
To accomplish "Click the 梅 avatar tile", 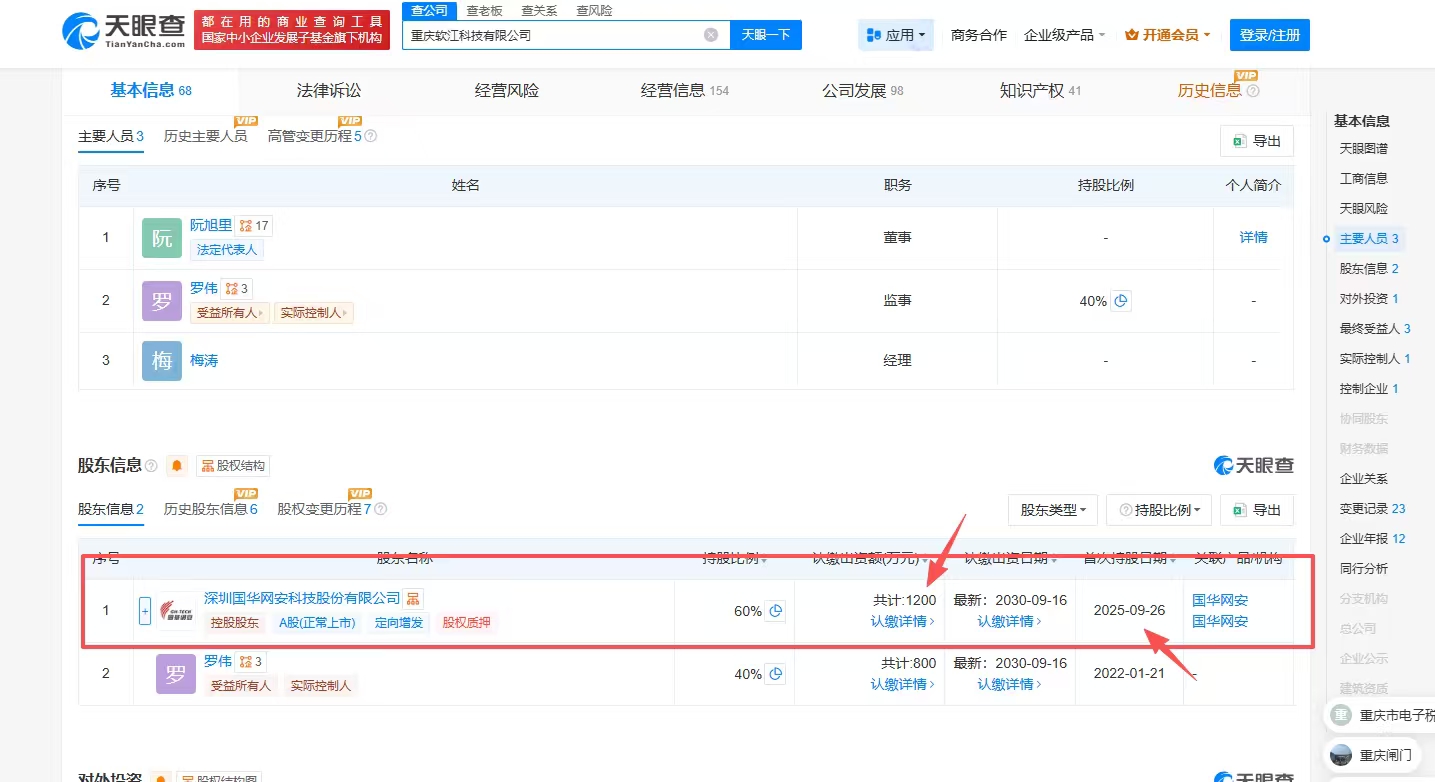I will [x=162, y=360].
